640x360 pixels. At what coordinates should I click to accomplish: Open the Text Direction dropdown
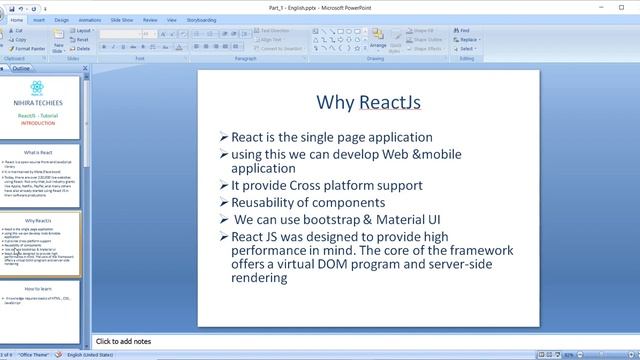point(272,31)
